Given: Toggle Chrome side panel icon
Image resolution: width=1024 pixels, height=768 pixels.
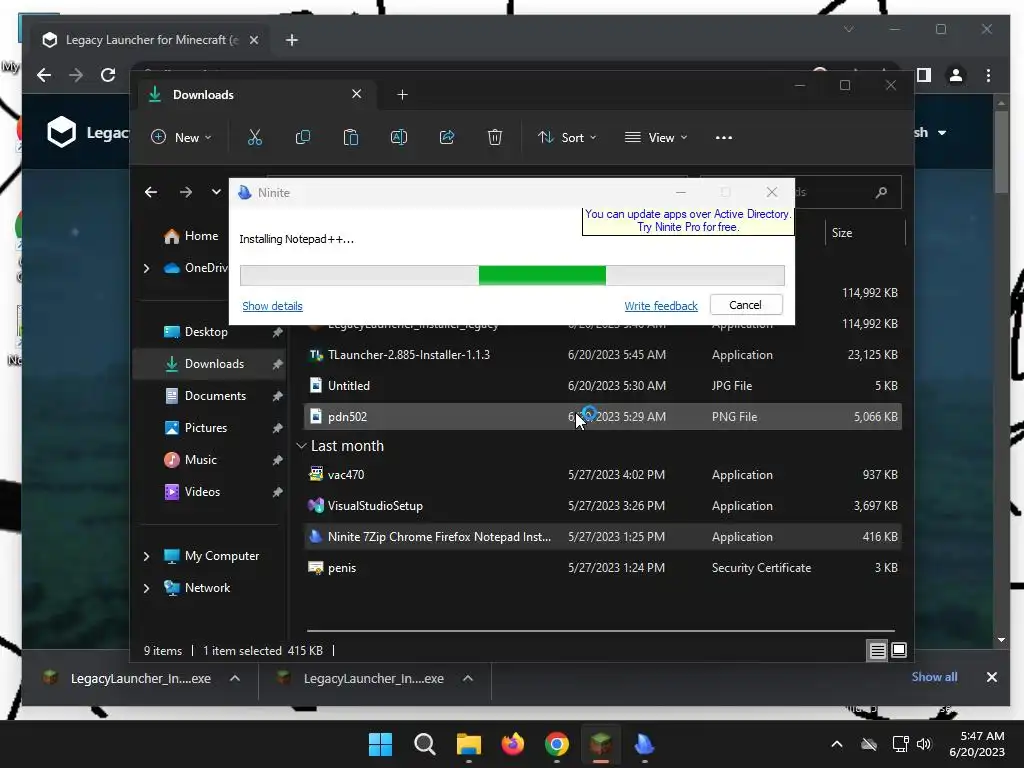Looking at the screenshot, I should click(x=923, y=75).
